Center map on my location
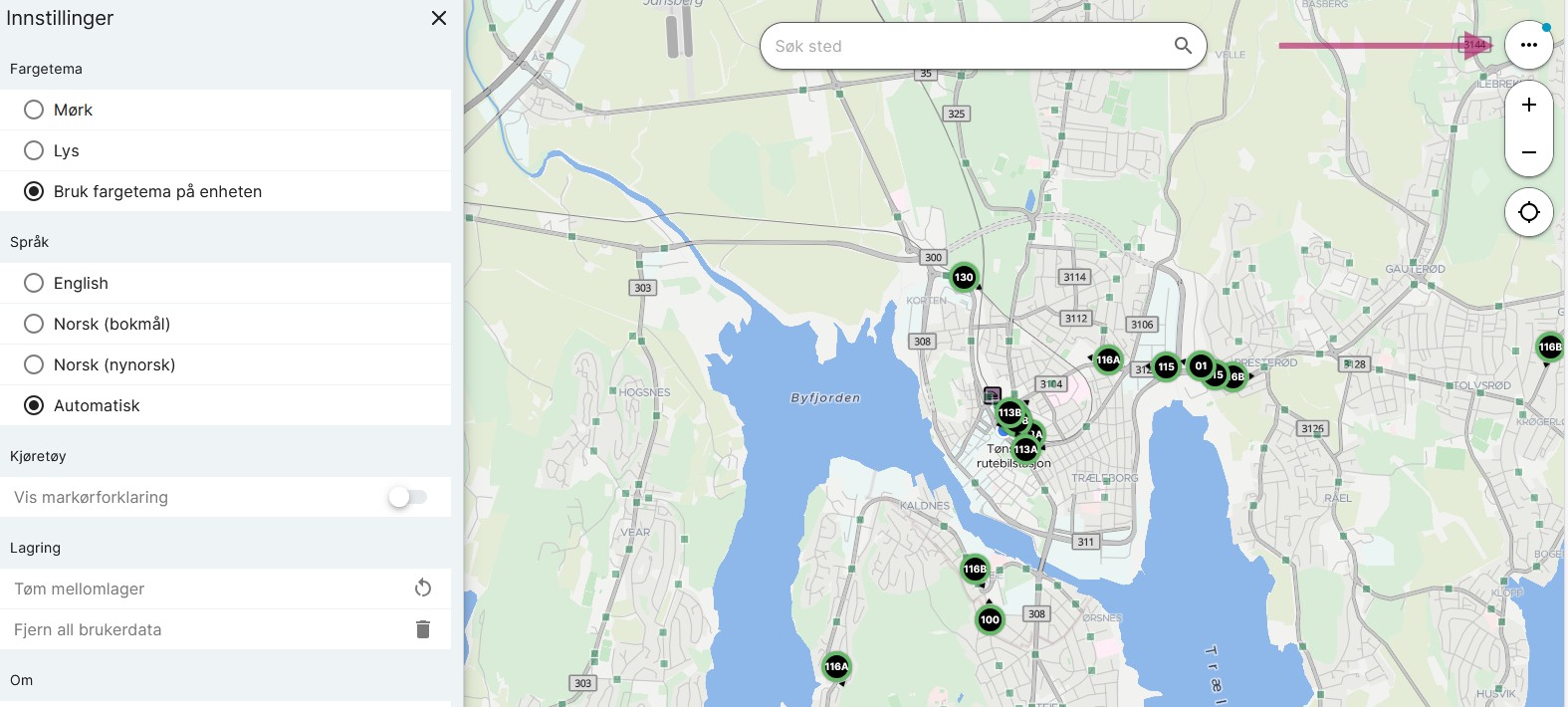This screenshot has height=707, width=1568. pos(1528,212)
